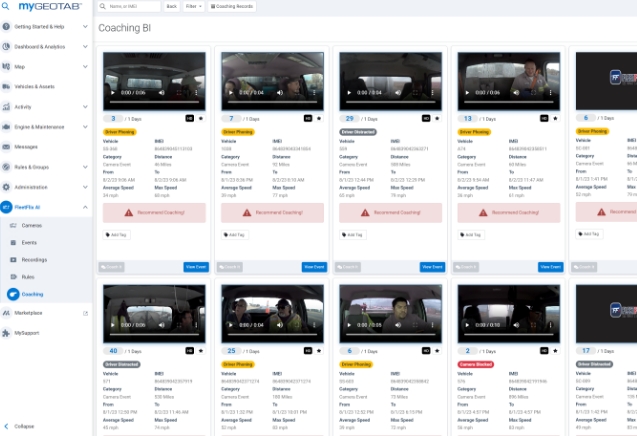Add Tag on the card scored 3

(117, 235)
